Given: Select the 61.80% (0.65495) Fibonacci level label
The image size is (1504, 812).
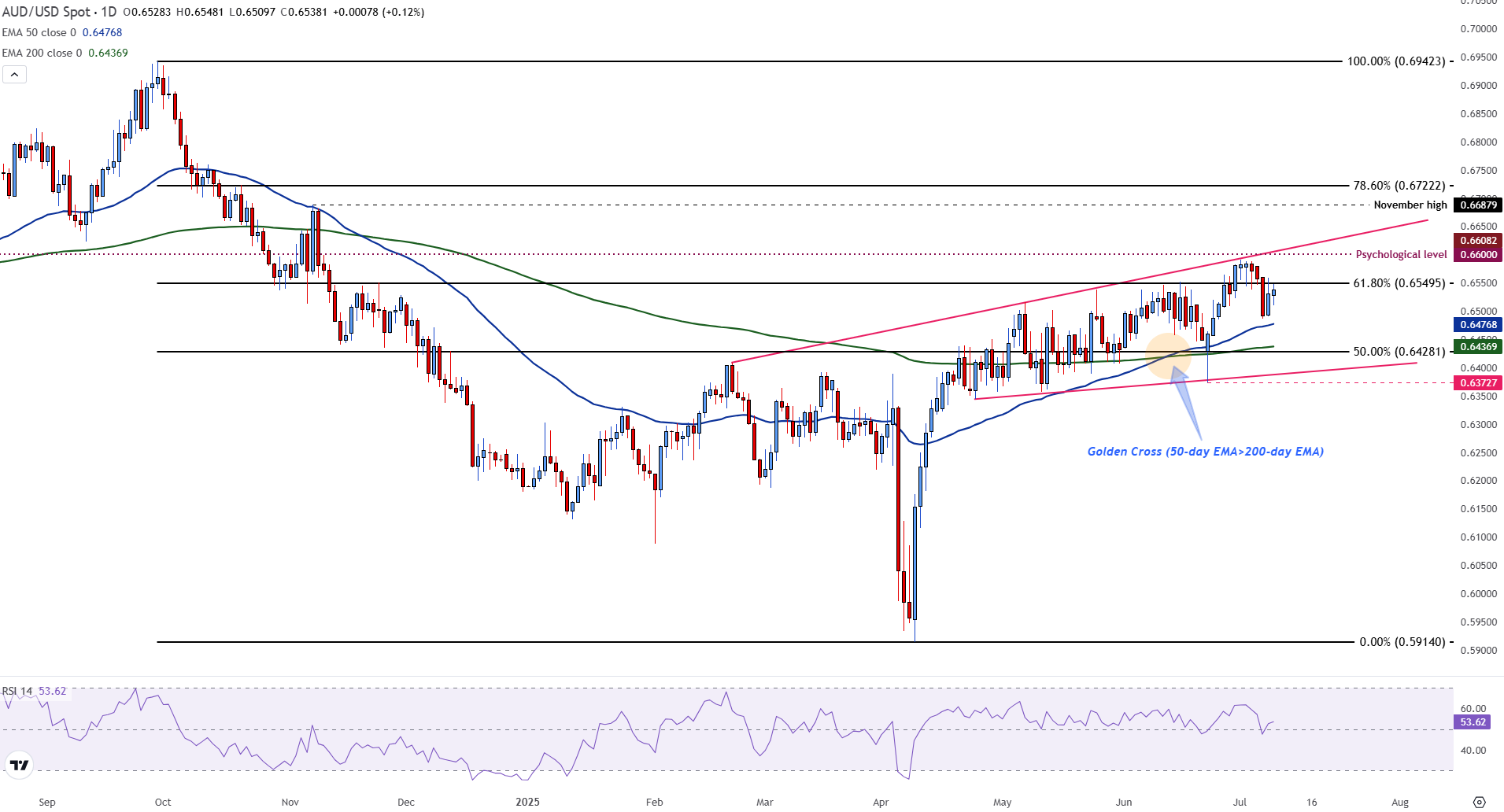Looking at the screenshot, I should (x=1399, y=283).
